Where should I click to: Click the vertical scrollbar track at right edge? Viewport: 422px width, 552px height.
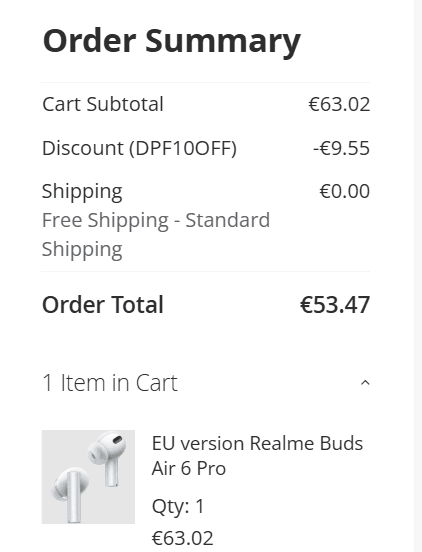pyautogui.click(x=418, y=276)
